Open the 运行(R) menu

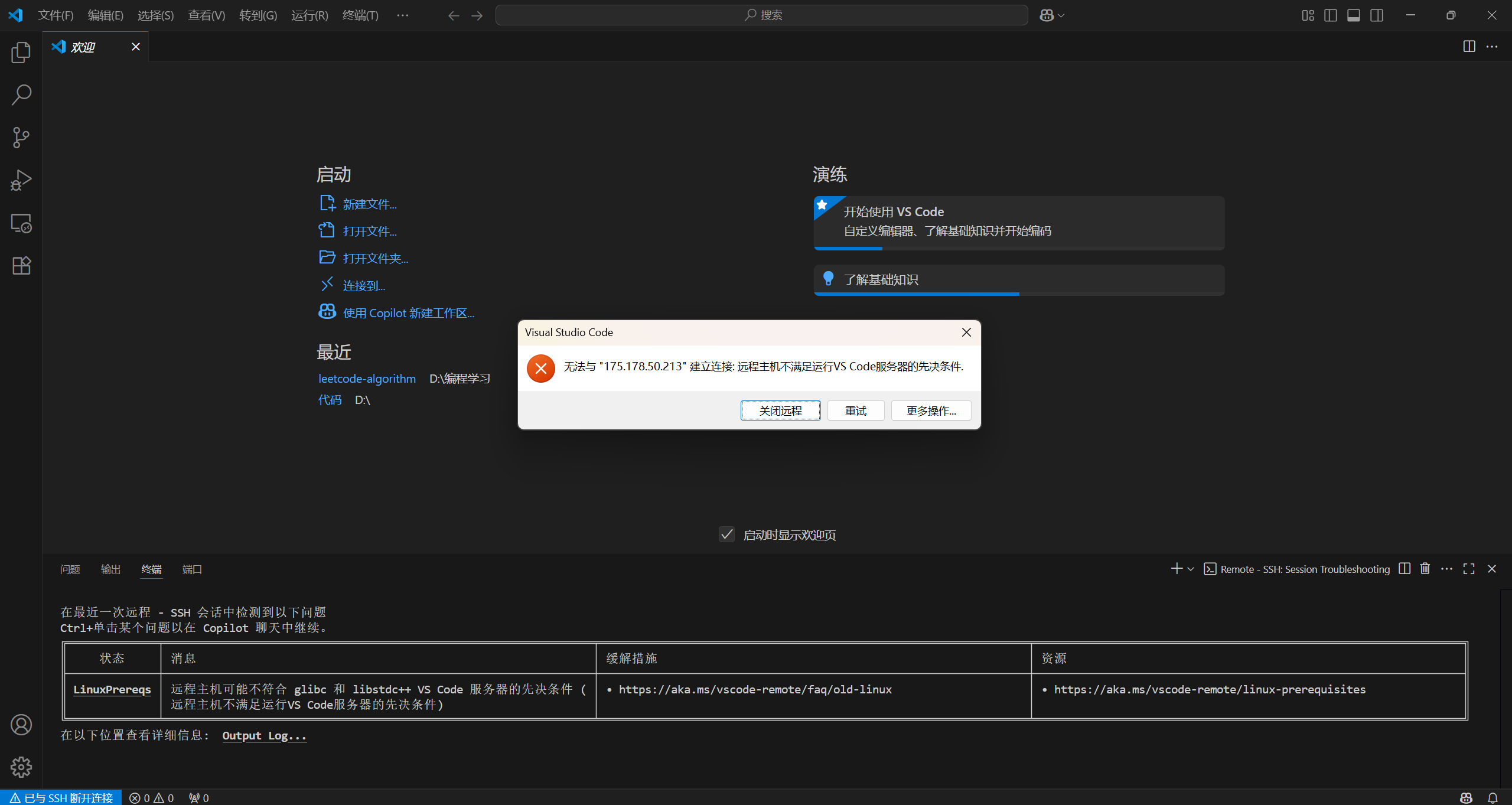309,15
